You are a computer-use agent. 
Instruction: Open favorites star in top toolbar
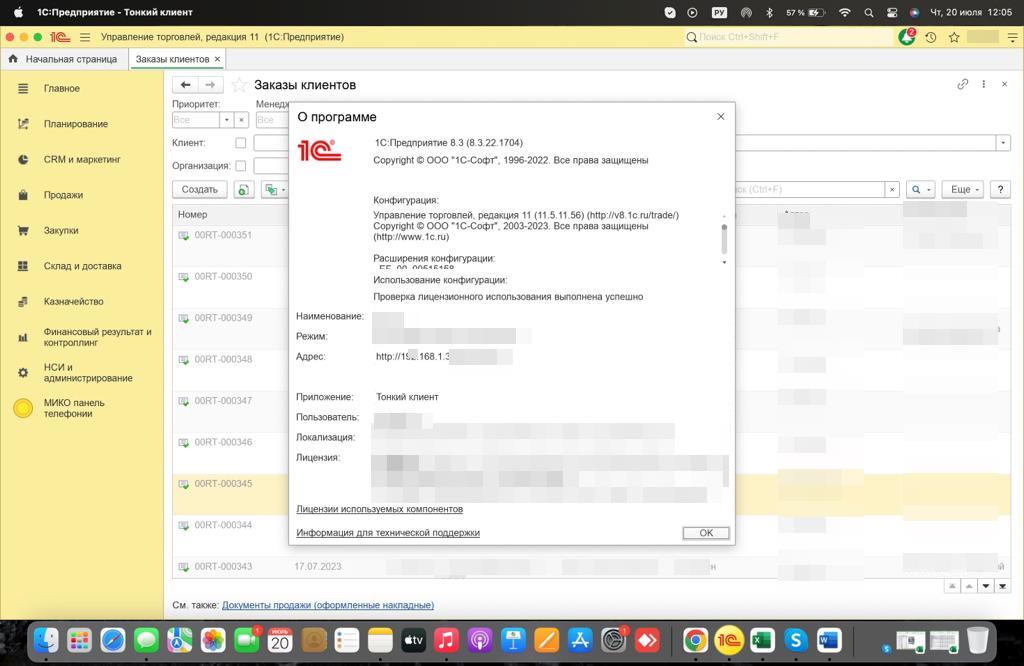pyautogui.click(x=954, y=37)
